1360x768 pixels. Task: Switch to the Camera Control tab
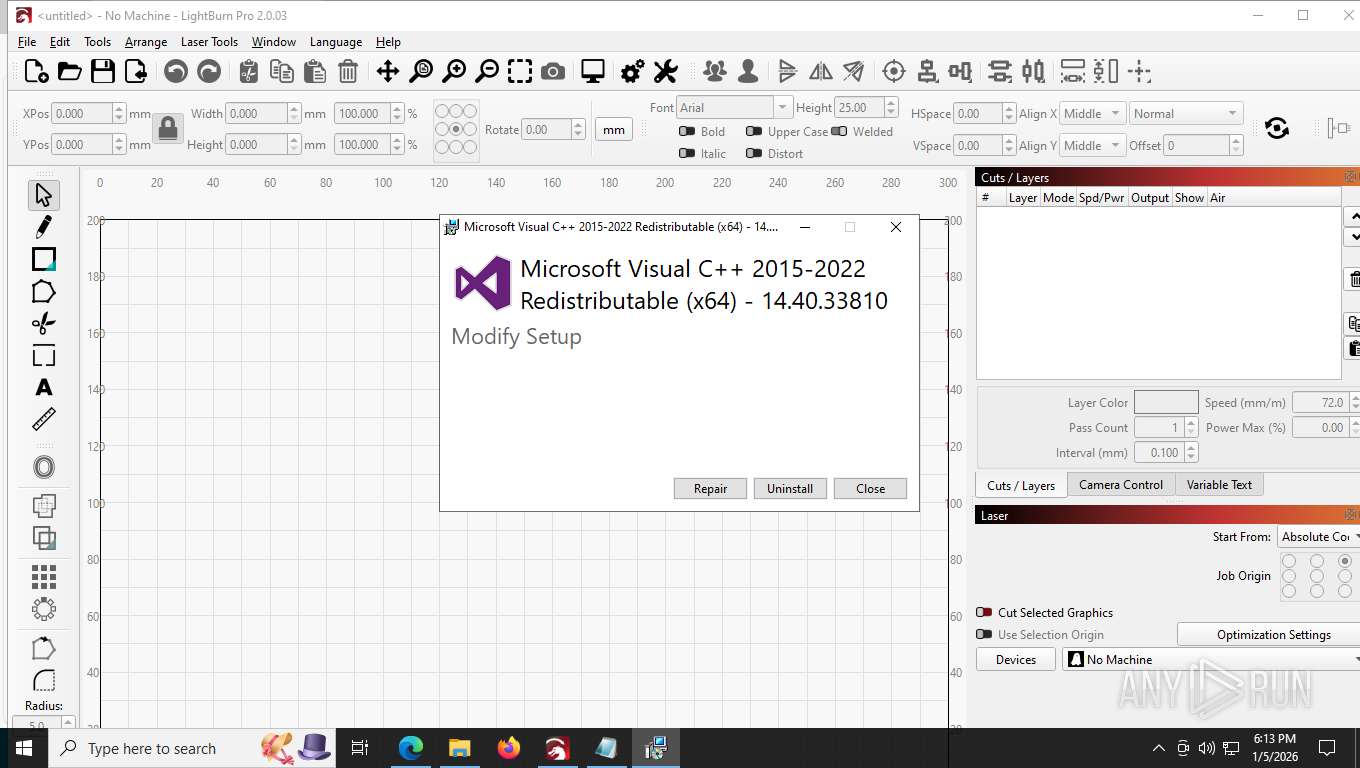pos(1120,484)
